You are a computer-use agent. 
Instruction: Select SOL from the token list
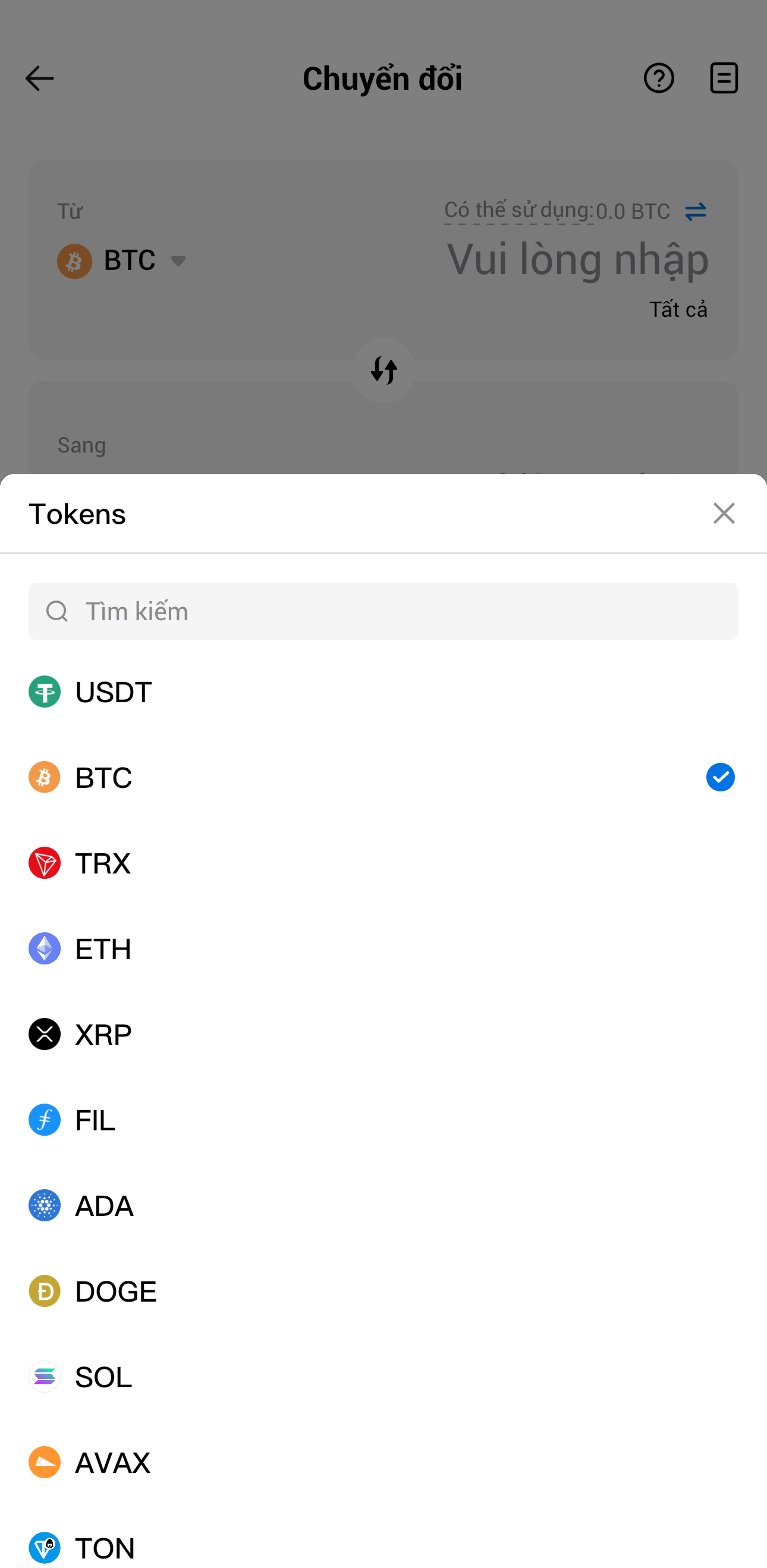pyautogui.click(x=103, y=1377)
